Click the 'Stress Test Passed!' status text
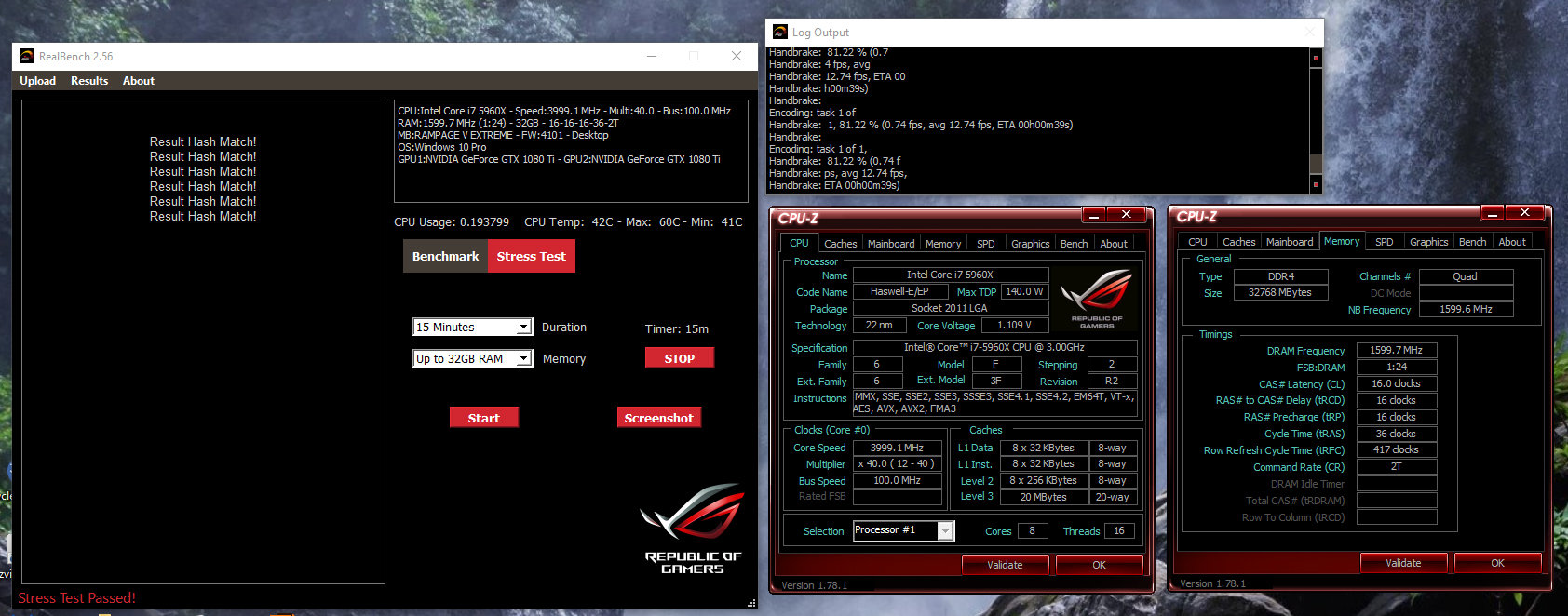This screenshot has height=616, width=1568. coord(76,598)
